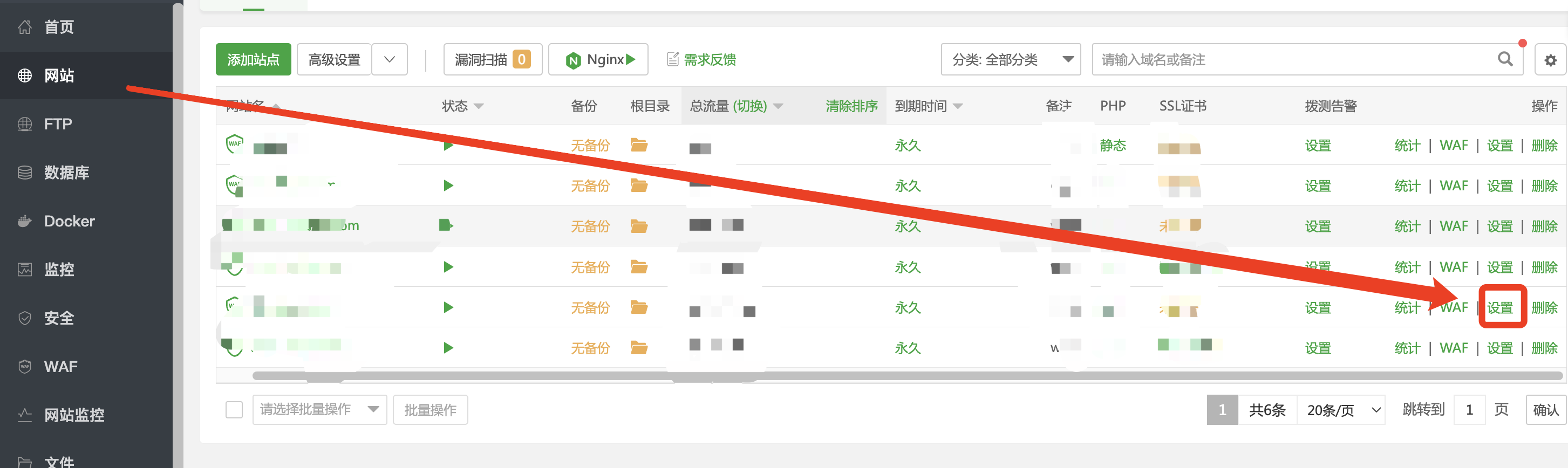Viewport: 1568px width, 468px height.
Task: Click the table's horizontal scrollbar
Action: (907, 375)
